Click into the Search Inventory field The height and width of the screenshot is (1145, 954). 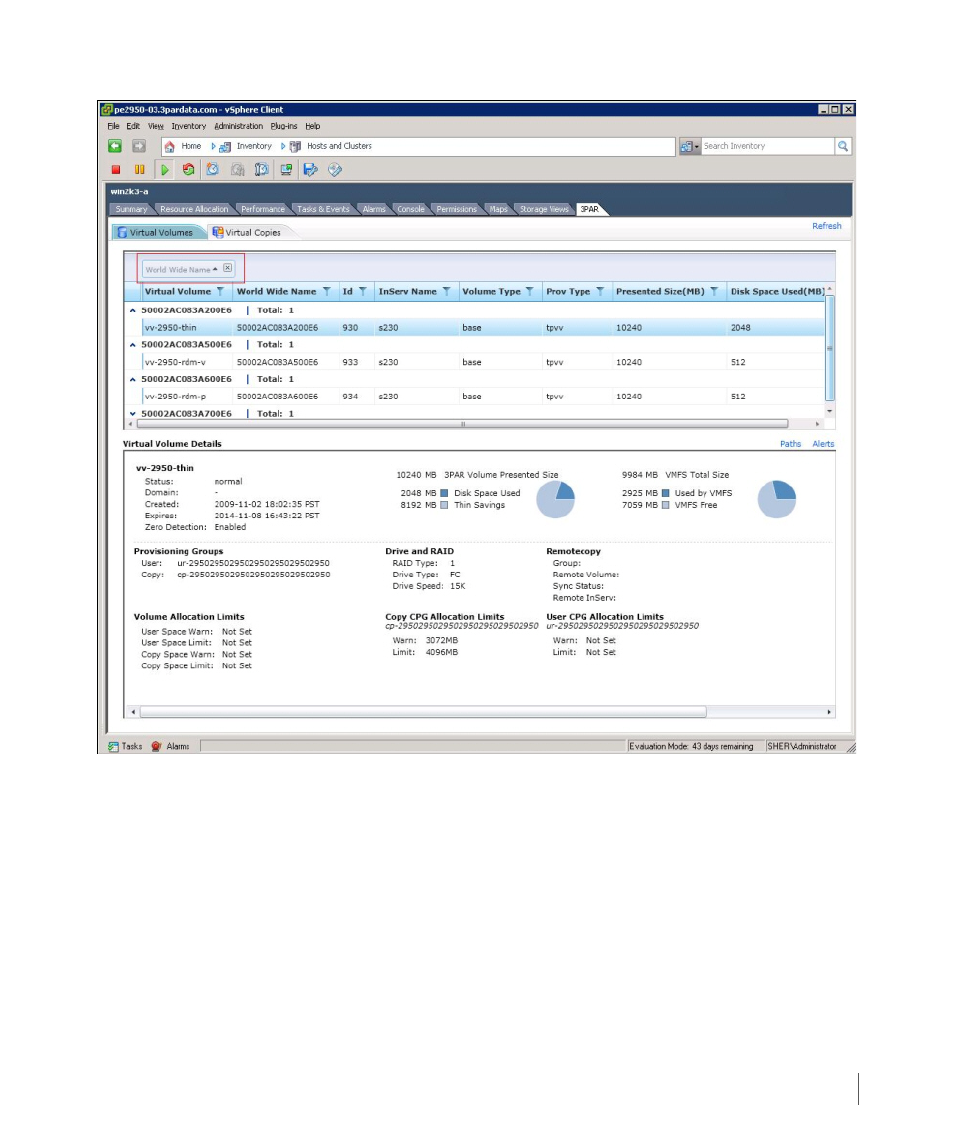point(768,146)
